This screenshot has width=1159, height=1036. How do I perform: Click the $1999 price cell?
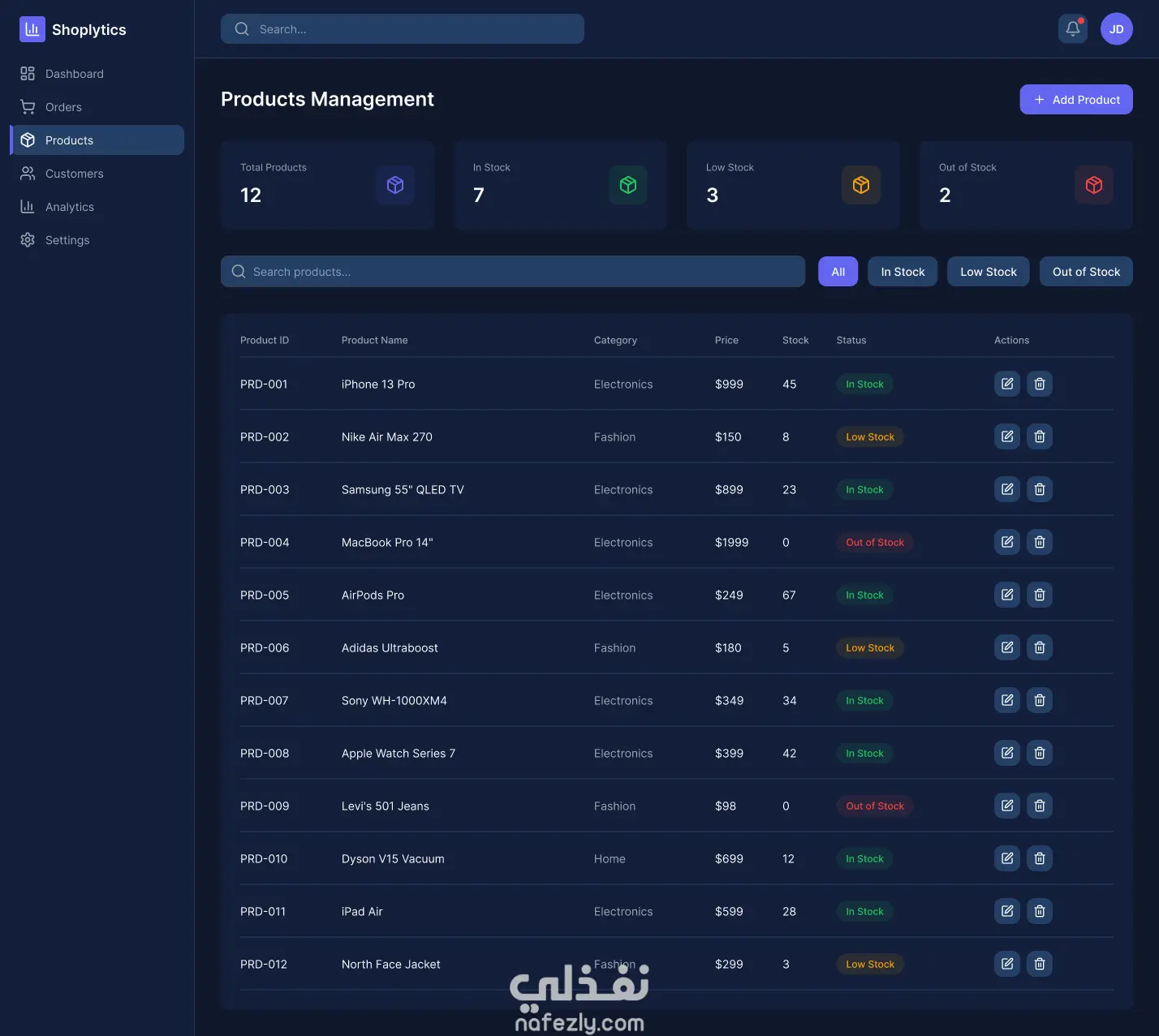click(x=732, y=543)
